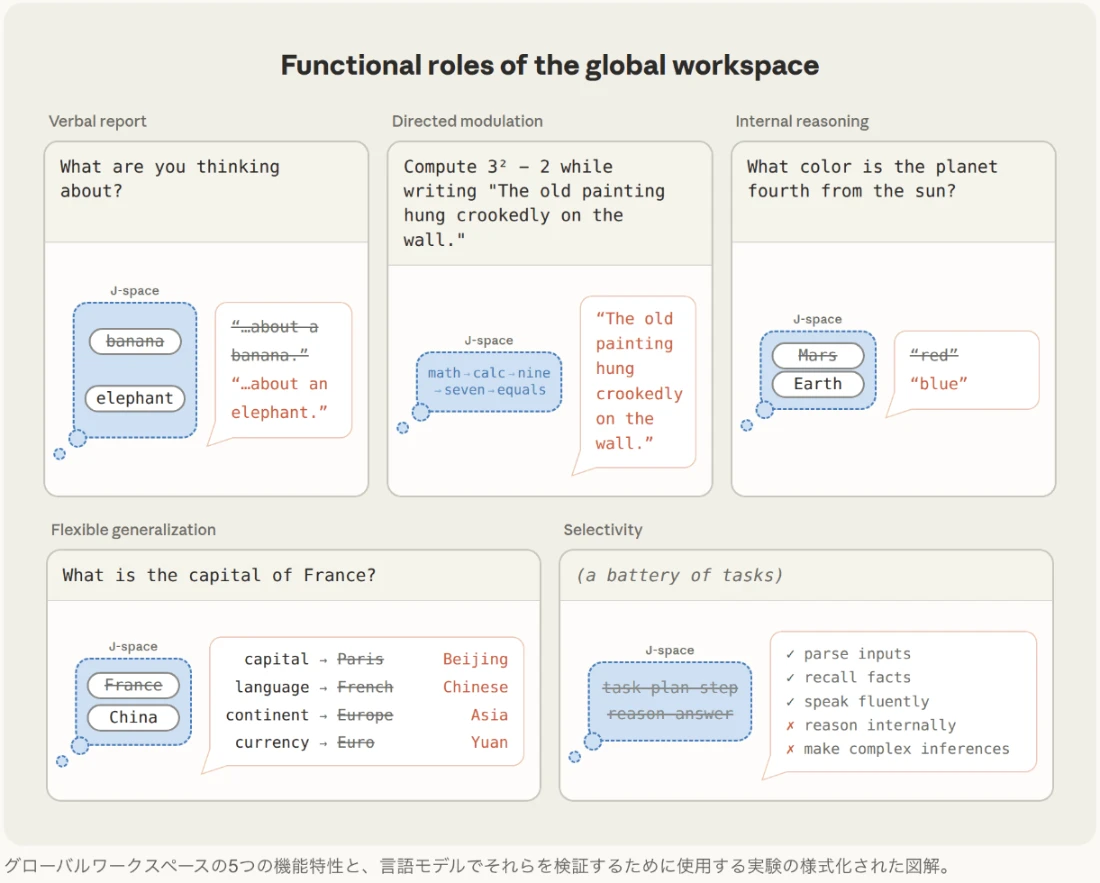Click the red reply "…about an elephant."
1100x883 pixels.
click(x=279, y=398)
